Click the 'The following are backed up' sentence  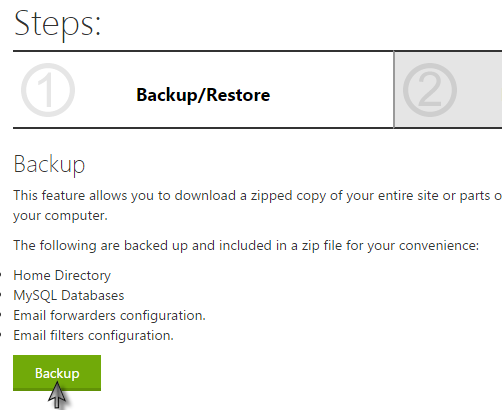point(246,245)
